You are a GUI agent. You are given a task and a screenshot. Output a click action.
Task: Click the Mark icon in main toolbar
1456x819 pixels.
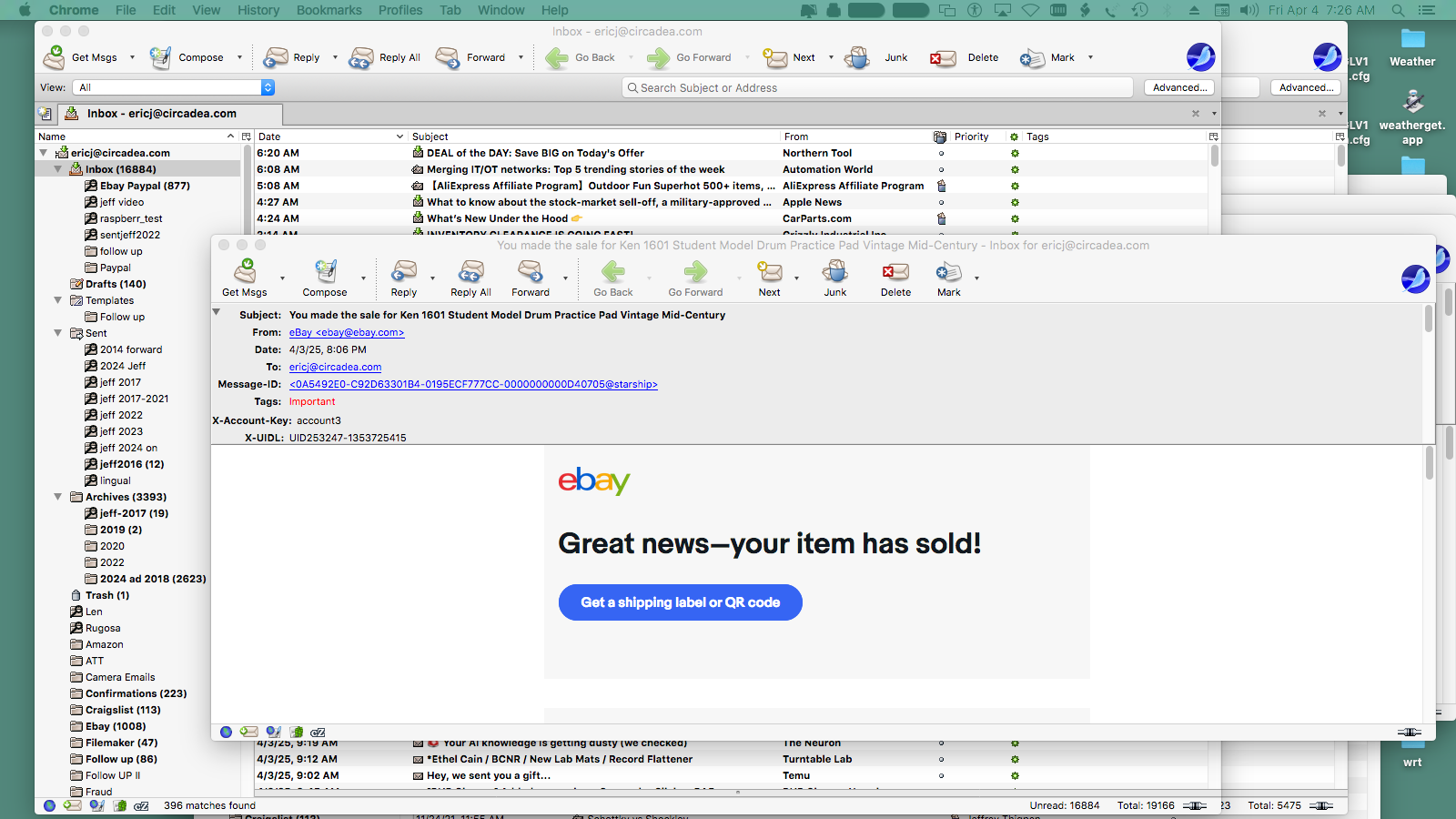(1033, 57)
